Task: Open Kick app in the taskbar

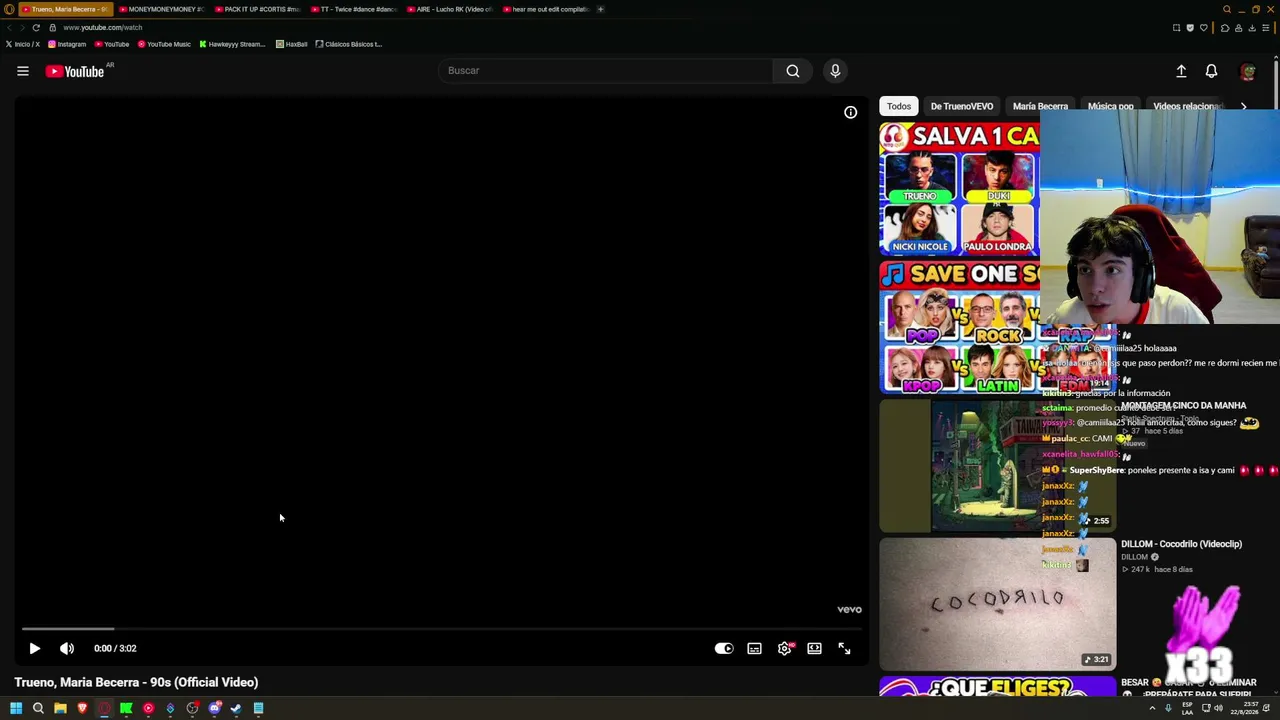Action: [x=126, y=708]
